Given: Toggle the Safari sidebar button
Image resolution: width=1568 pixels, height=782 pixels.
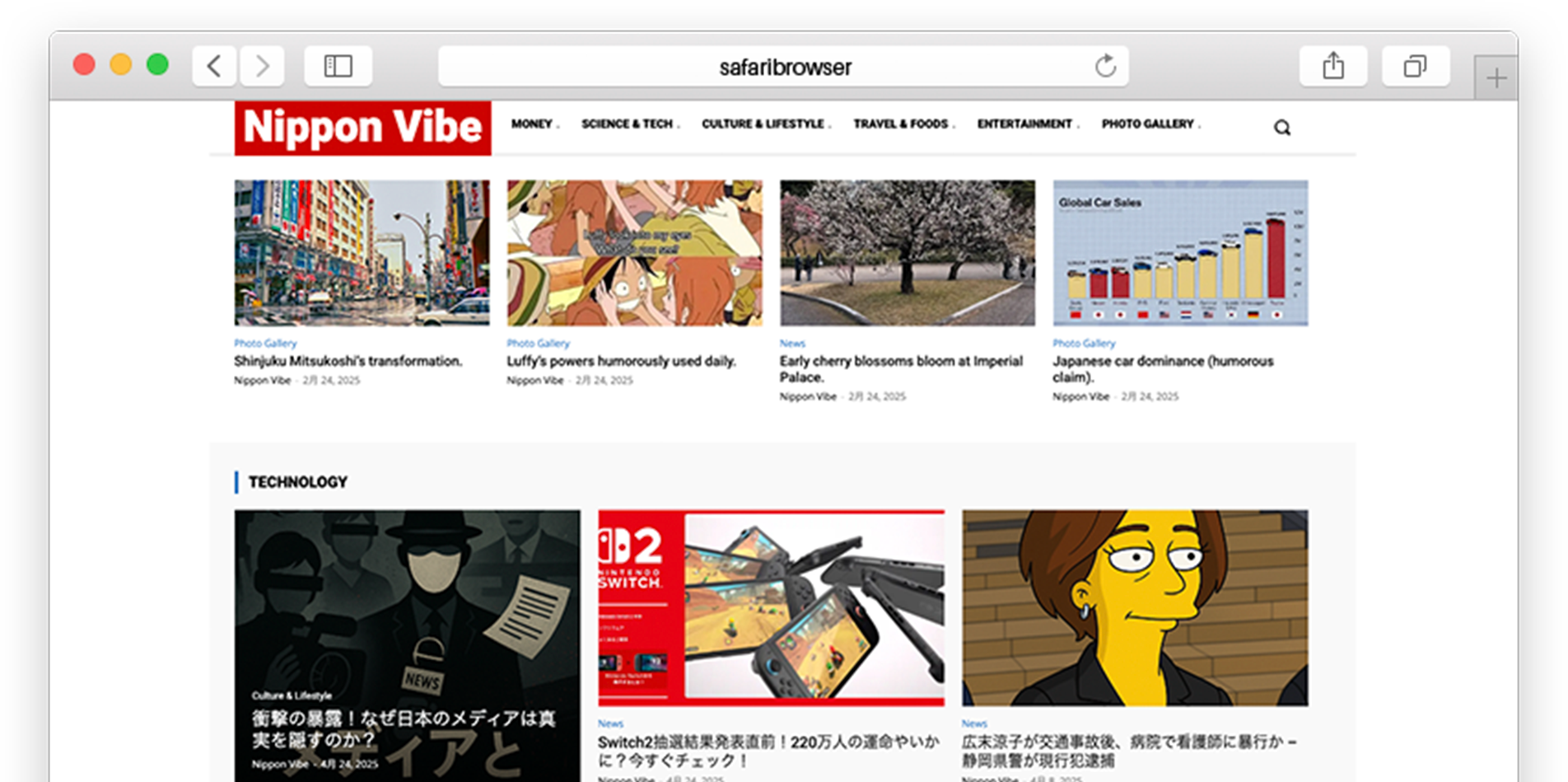Looking at the screenshot, I should 338,66.
